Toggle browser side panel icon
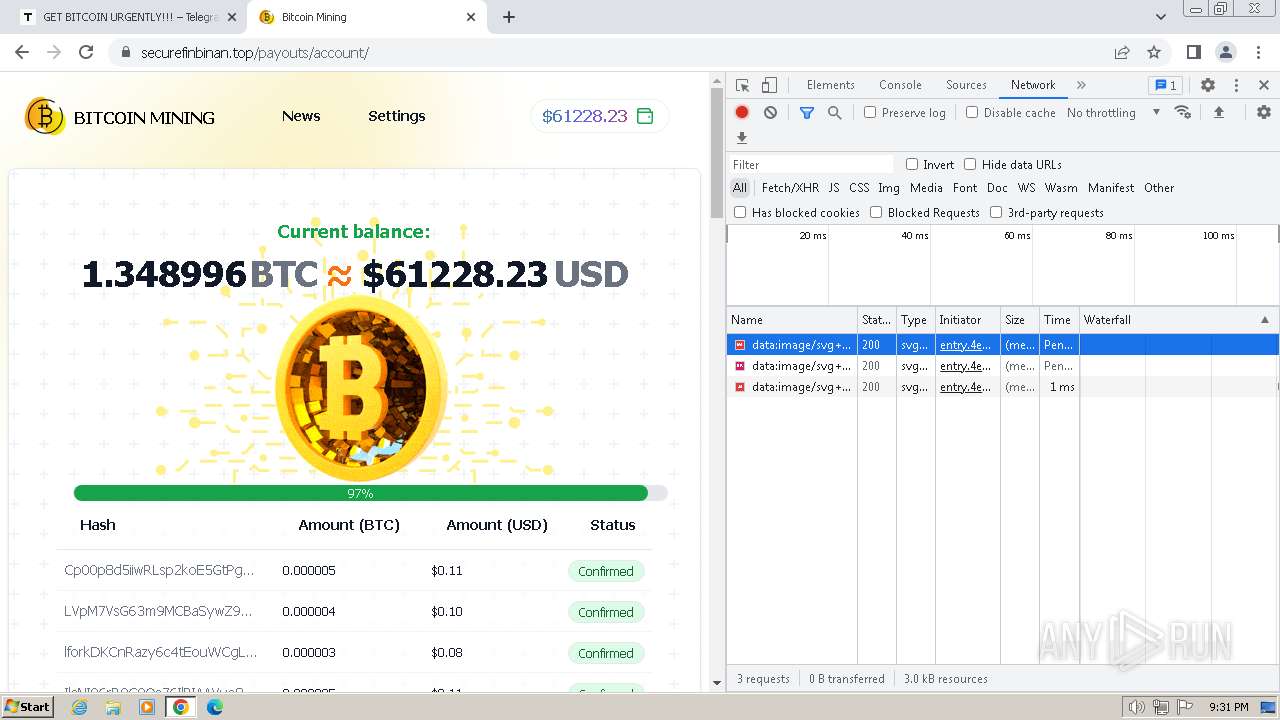Image resolution: width=1280 pixels, height=720 pixels. [x=1193, y=52]
